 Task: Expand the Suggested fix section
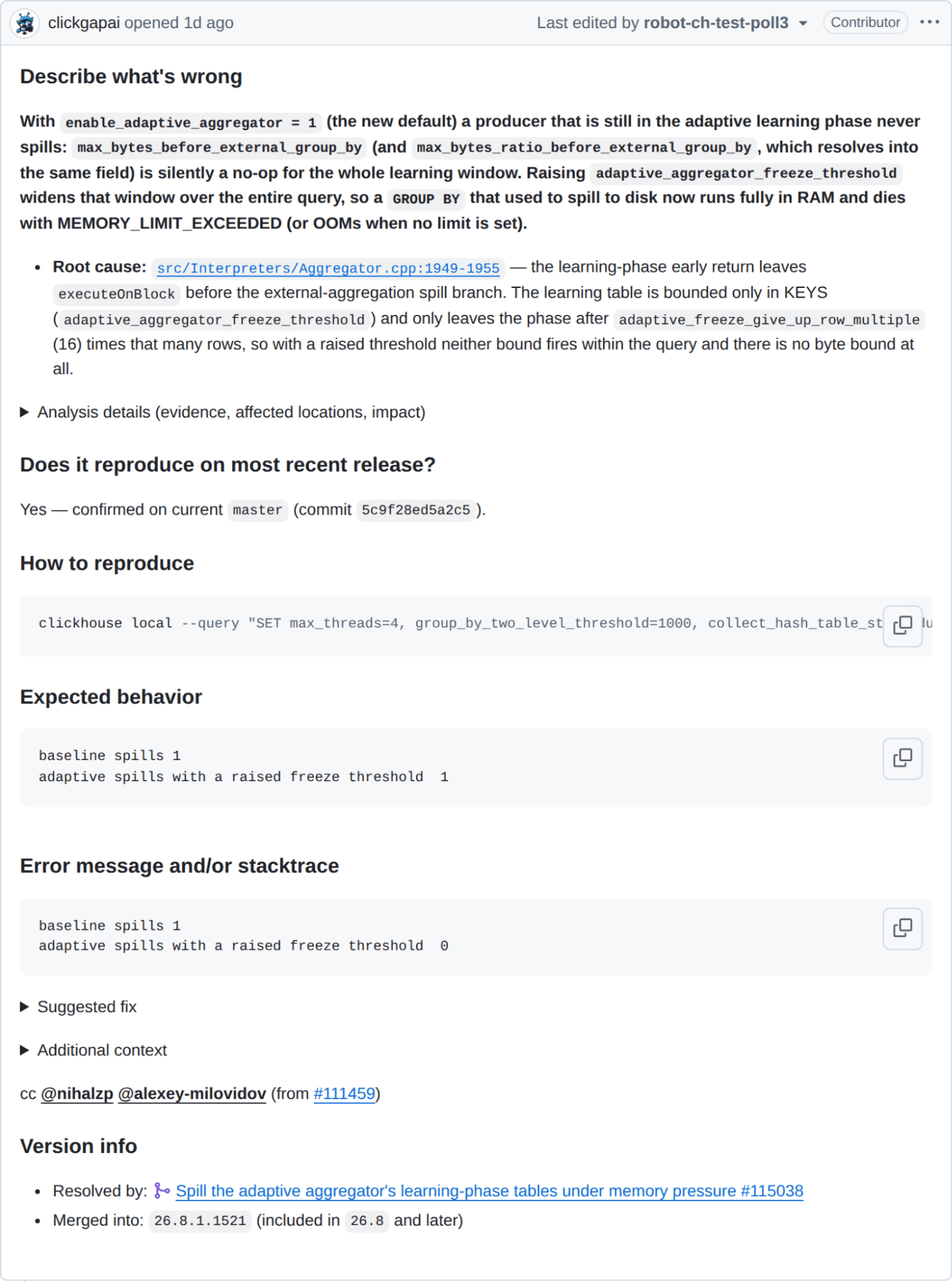(78, 1007)
